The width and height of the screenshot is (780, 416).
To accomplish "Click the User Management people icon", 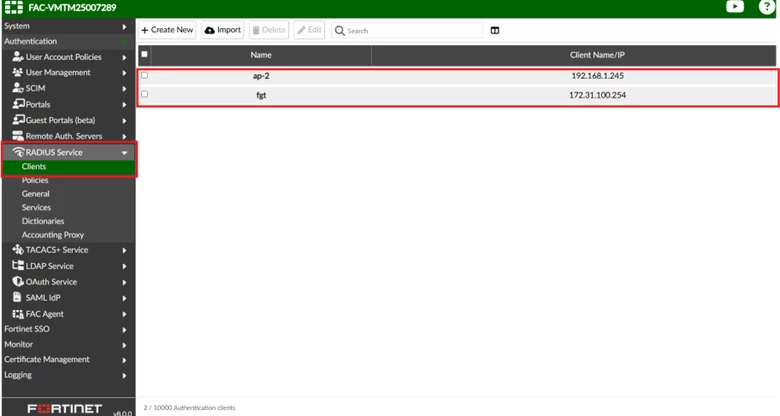I will point(18,72).
